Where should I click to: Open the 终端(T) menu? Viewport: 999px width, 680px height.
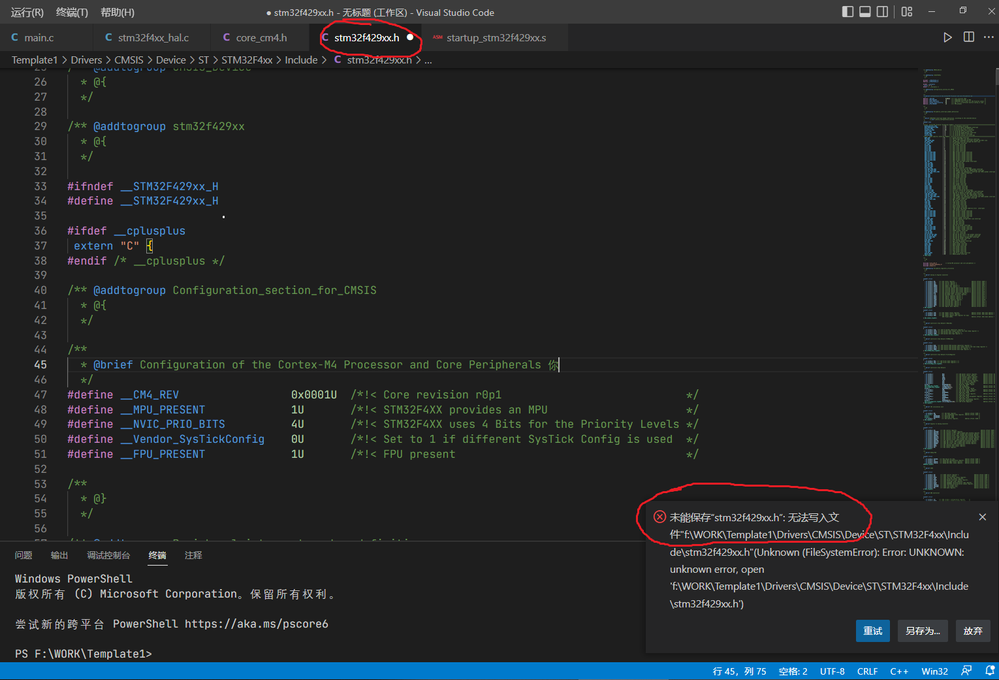72,12
